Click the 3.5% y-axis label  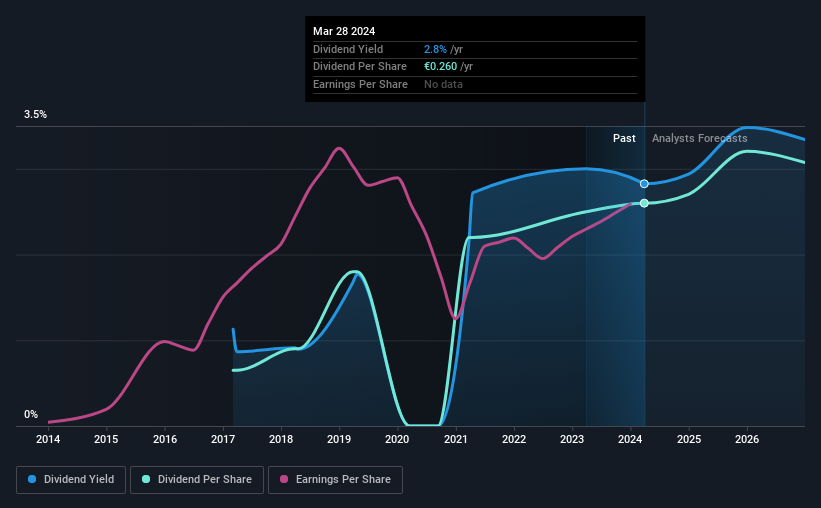click(x=35, y=114)
